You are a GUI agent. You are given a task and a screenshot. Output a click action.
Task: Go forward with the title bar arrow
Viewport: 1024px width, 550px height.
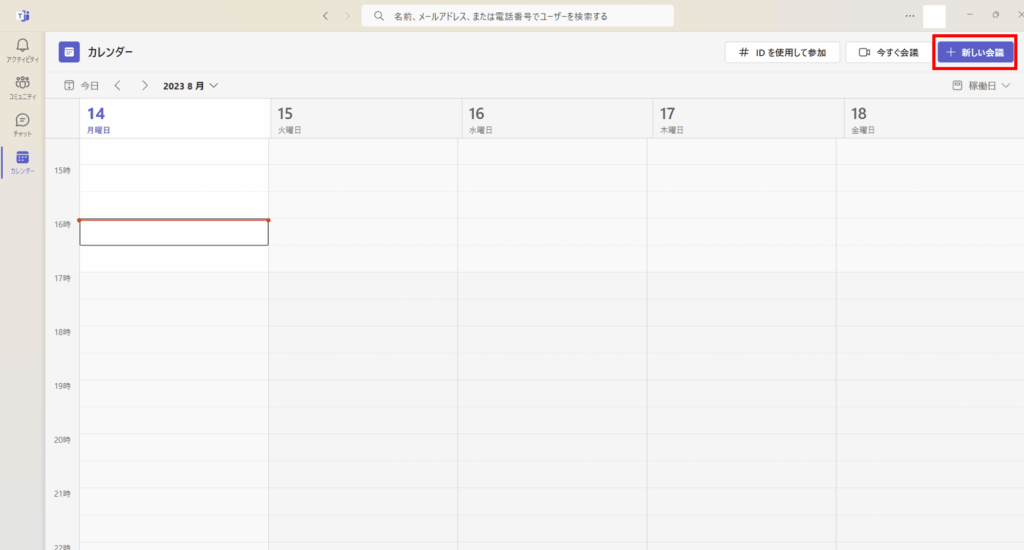coord(347,16)
